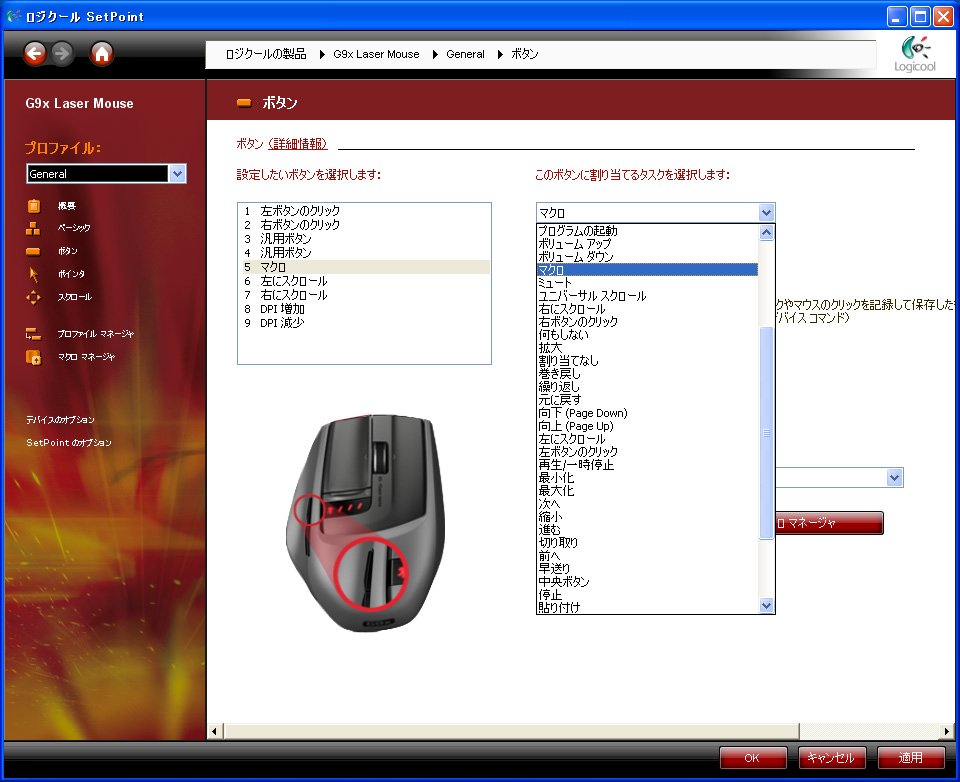
Task: Select button 9 DPI 減少
Action: (x=365, y=323)
